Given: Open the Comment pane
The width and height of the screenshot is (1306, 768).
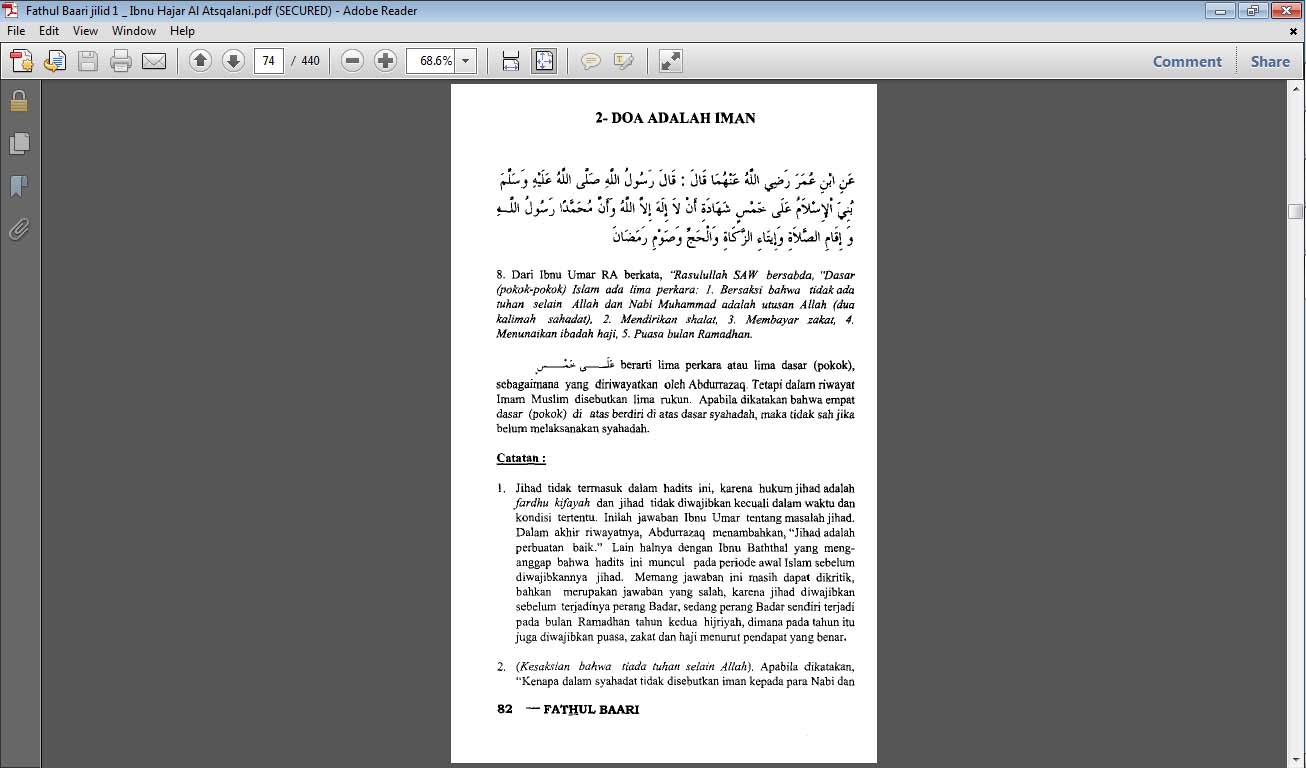Looking at the screenshot, I should (x=1186, y=60).
